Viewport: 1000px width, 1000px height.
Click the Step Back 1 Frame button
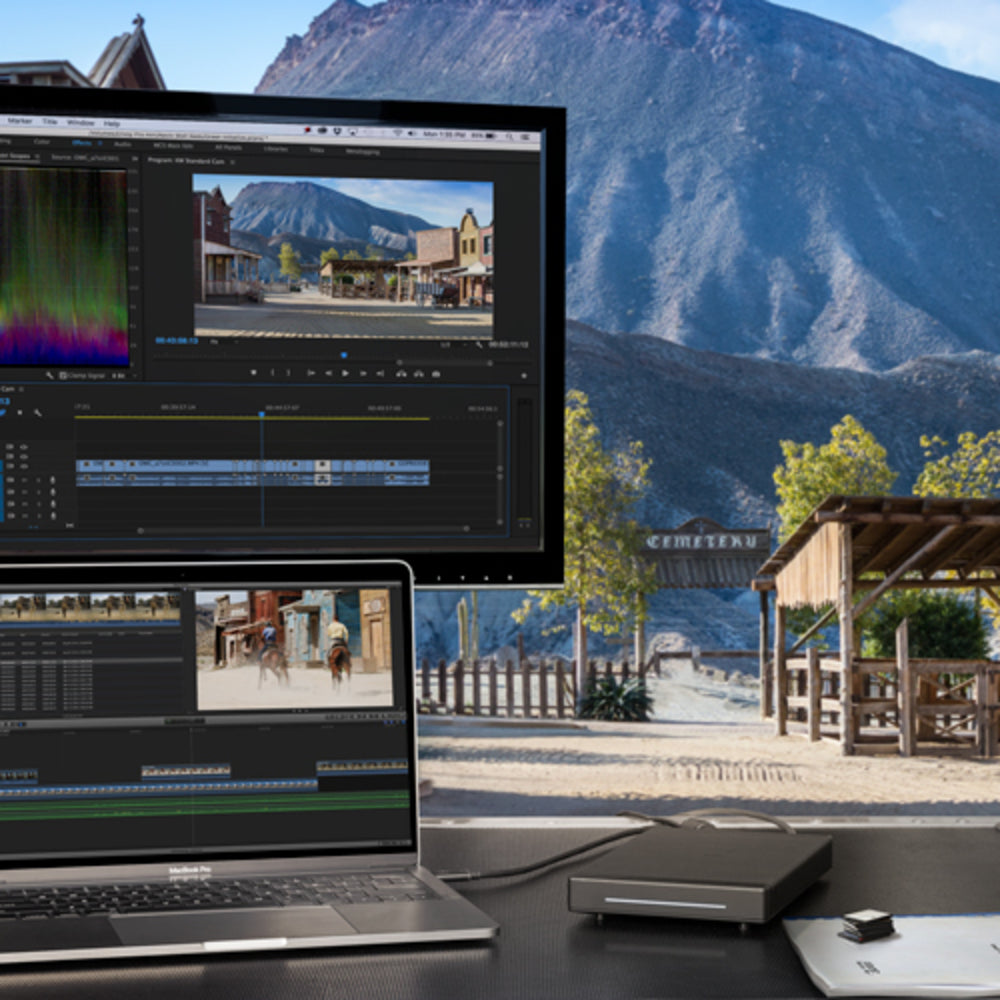[329, 373]
